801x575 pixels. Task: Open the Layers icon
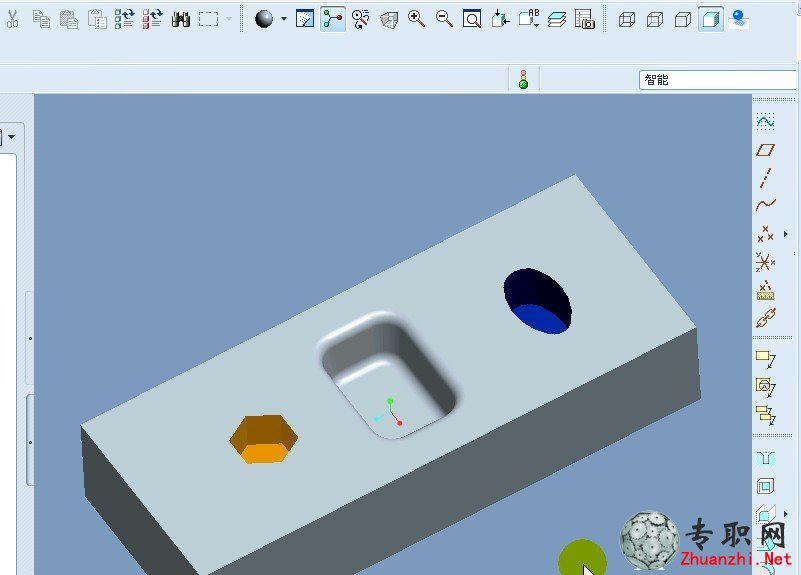pos(557,19)
